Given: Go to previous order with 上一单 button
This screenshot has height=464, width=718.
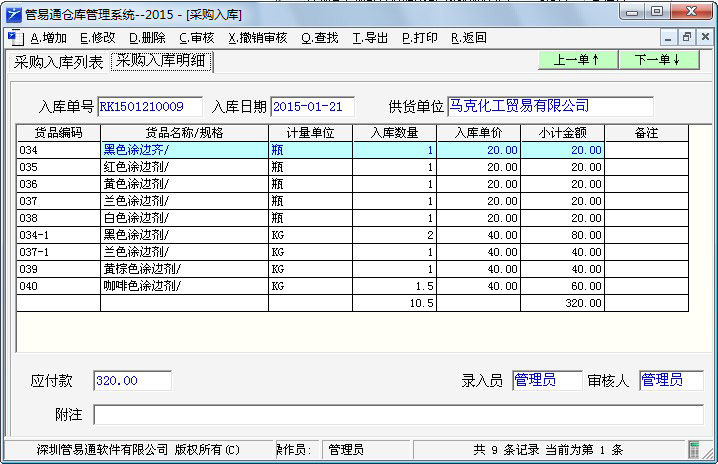Looking at the screenshot, I should 577,60.
